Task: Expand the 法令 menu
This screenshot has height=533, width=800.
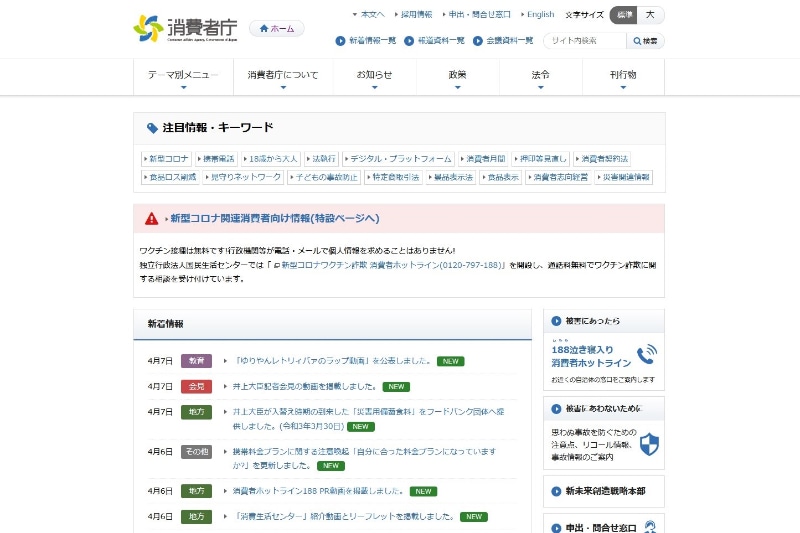Action: click(541, 77)
